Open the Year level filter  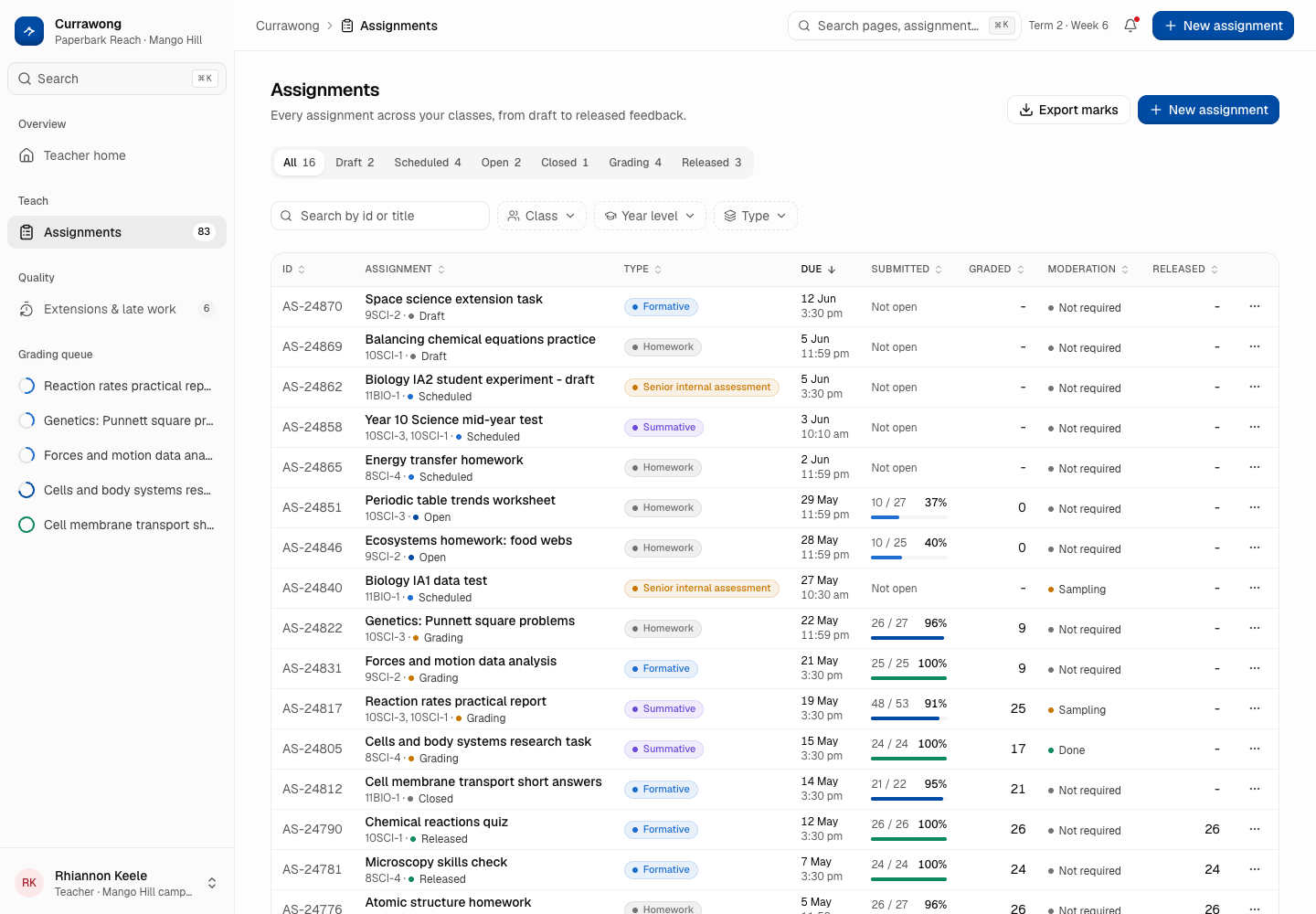coord(650,216)
